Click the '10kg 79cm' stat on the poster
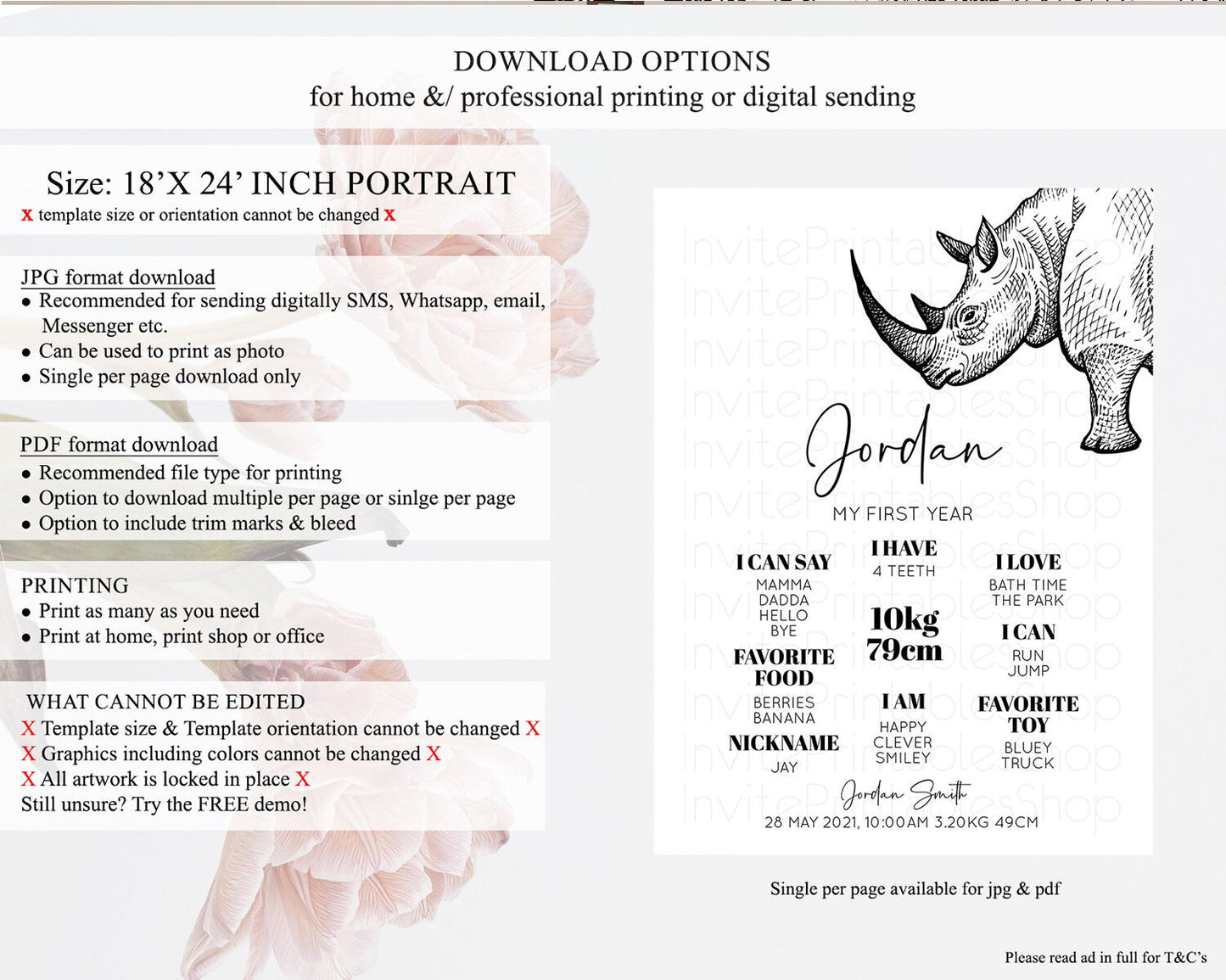The image size is (1226, 980). (x=904, y=635)
